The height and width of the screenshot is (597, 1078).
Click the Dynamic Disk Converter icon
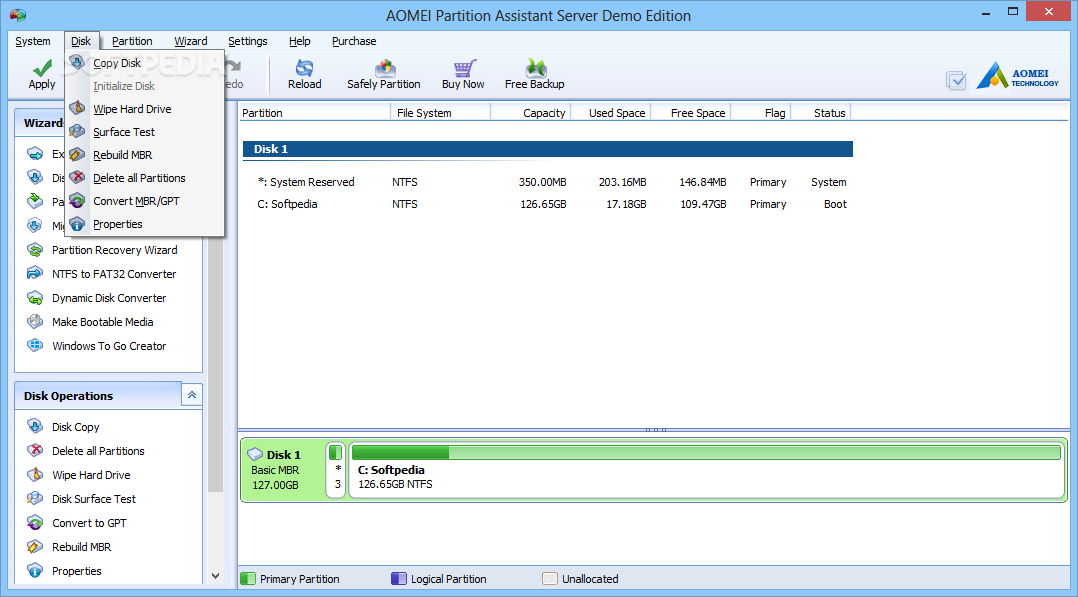click(35, 298)
